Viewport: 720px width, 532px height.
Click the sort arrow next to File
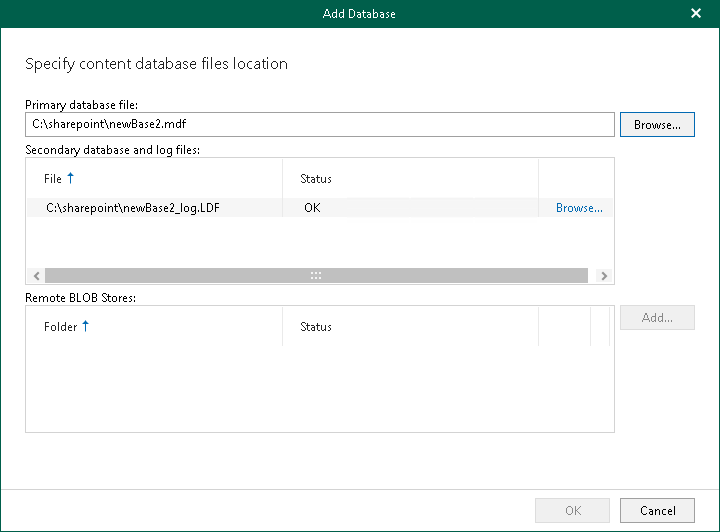tap(71, 179)
